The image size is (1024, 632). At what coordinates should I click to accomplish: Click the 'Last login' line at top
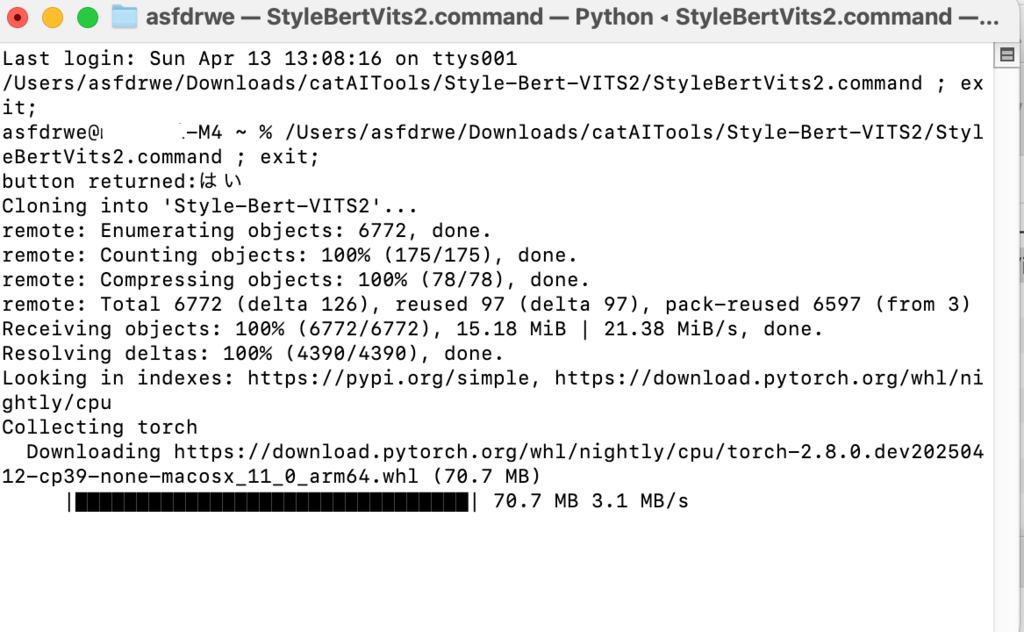click(259, 59)
